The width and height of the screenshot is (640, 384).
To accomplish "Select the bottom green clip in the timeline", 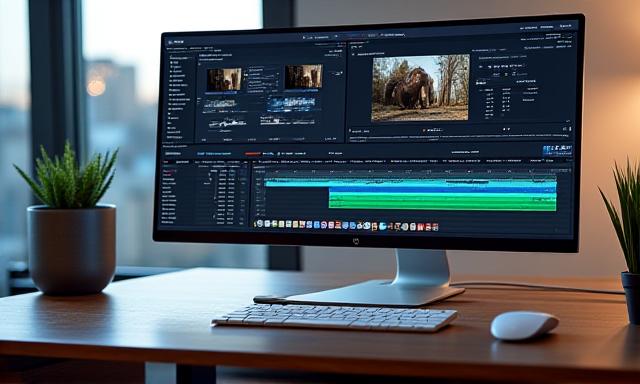I will click(x=442, y=205).
